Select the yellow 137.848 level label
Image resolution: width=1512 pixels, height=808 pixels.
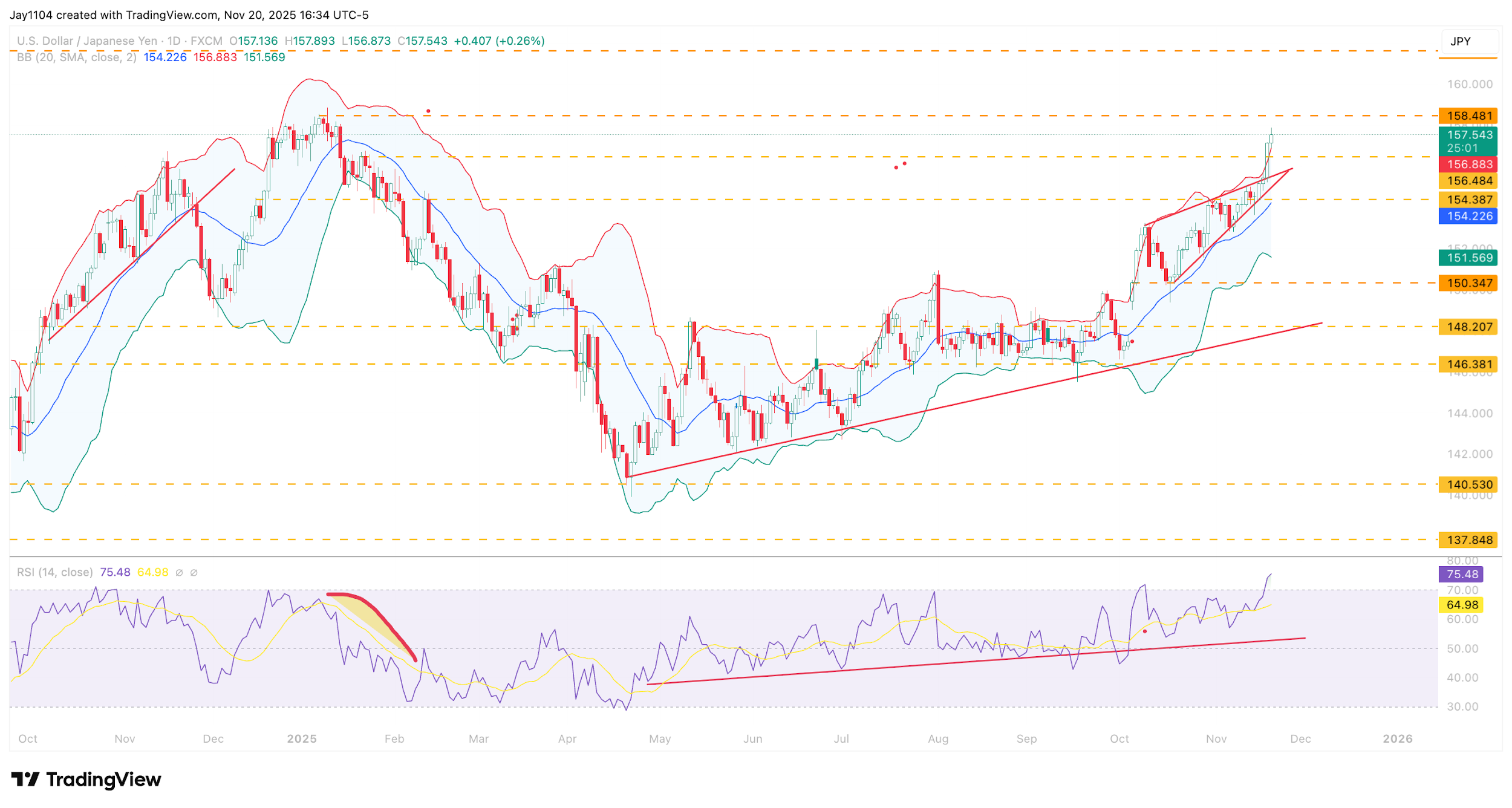(x=1468, y=540)
